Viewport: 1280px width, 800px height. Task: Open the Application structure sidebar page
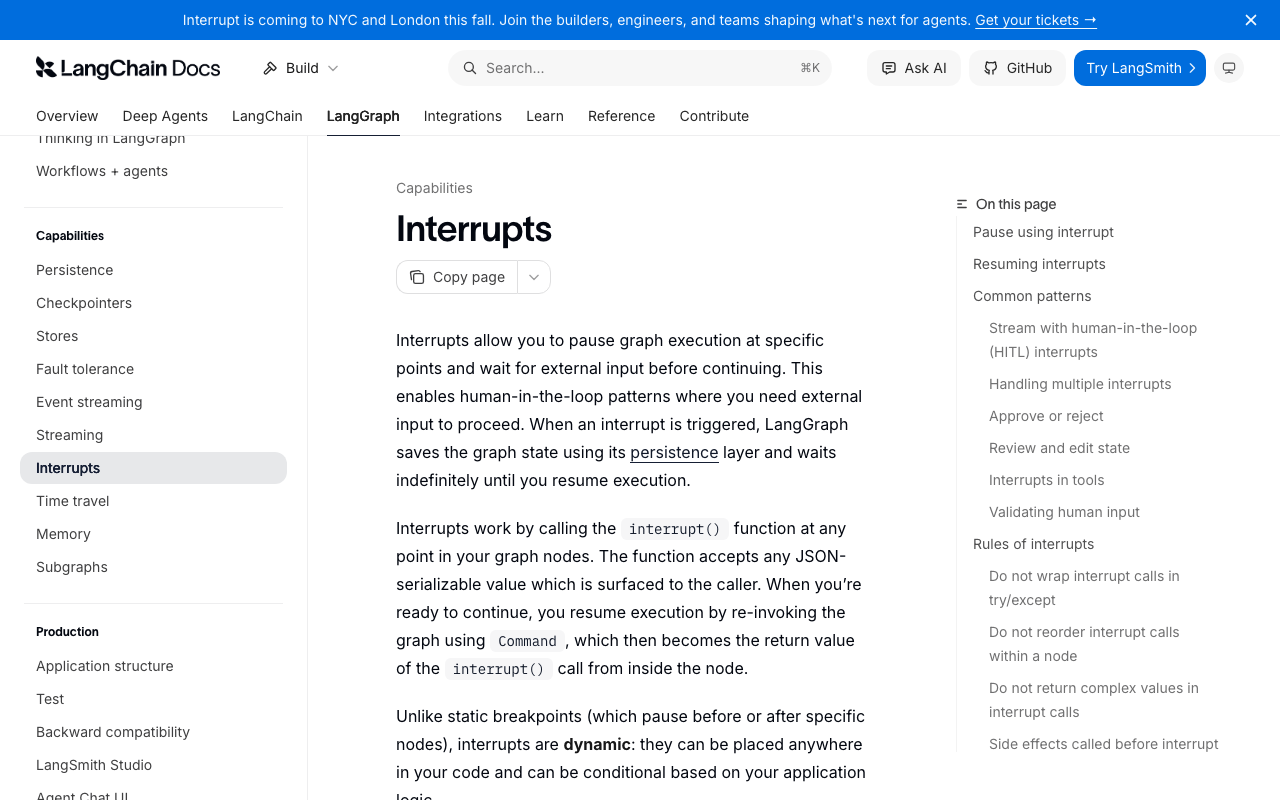click(153, 666)
